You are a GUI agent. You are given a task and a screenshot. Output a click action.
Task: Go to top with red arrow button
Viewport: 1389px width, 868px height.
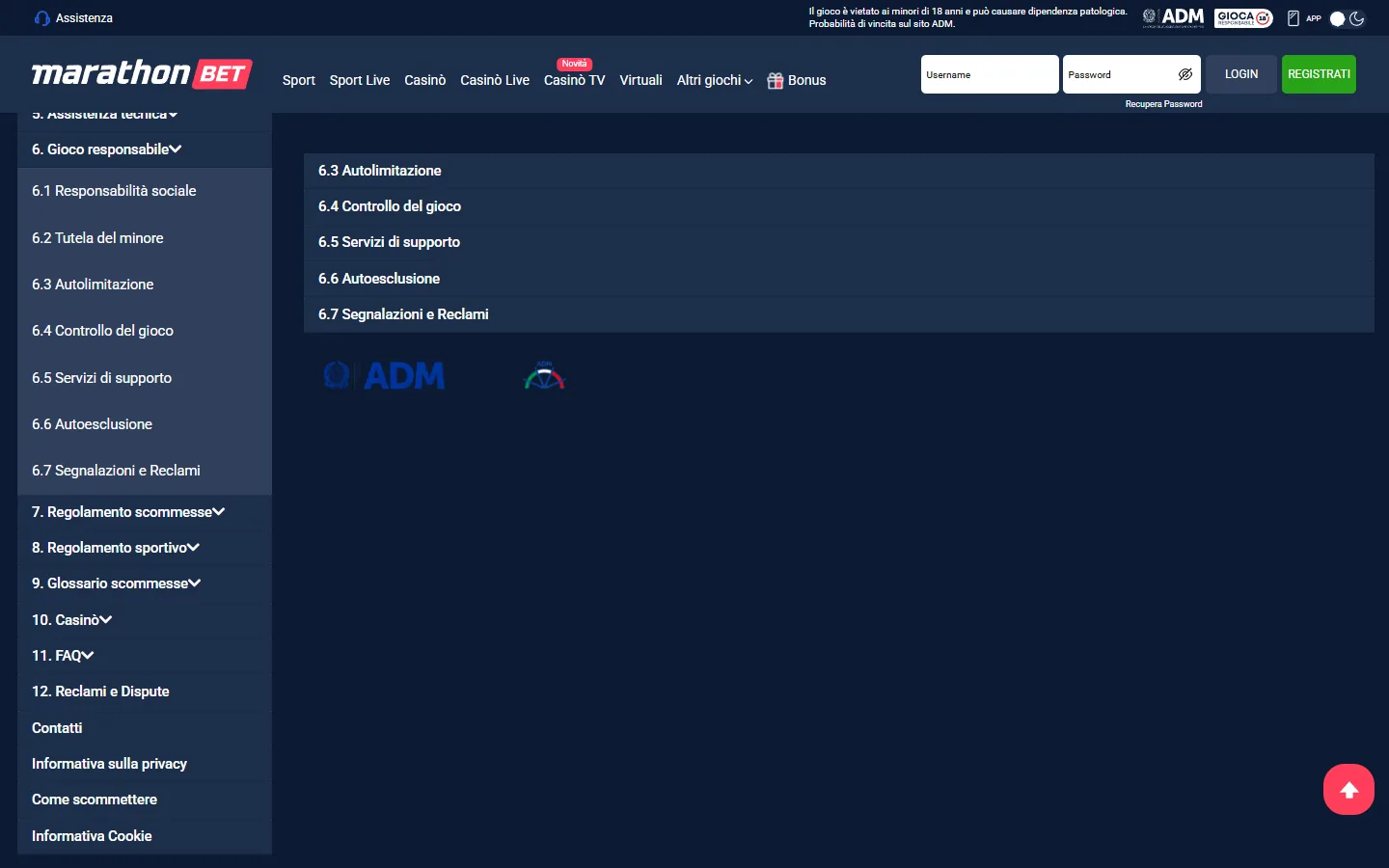click(1348, 789)
